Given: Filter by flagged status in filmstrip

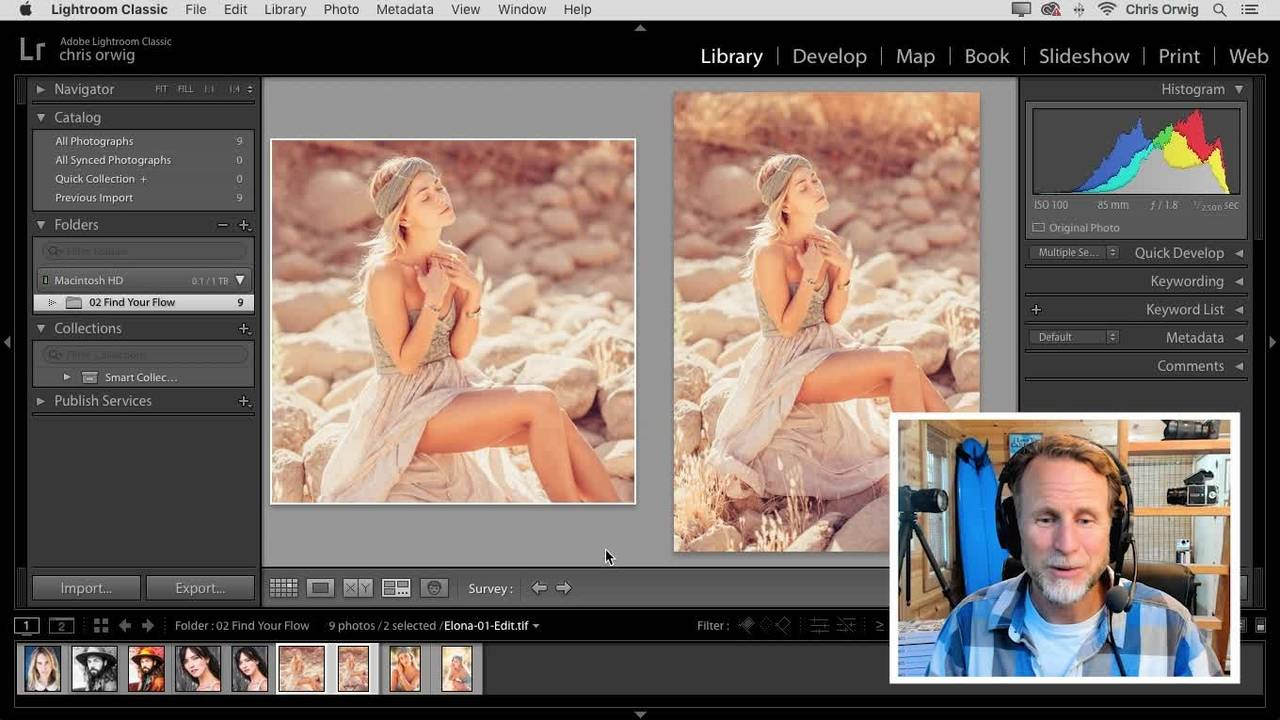Looking at the screenshot, I should coord(746,626).
